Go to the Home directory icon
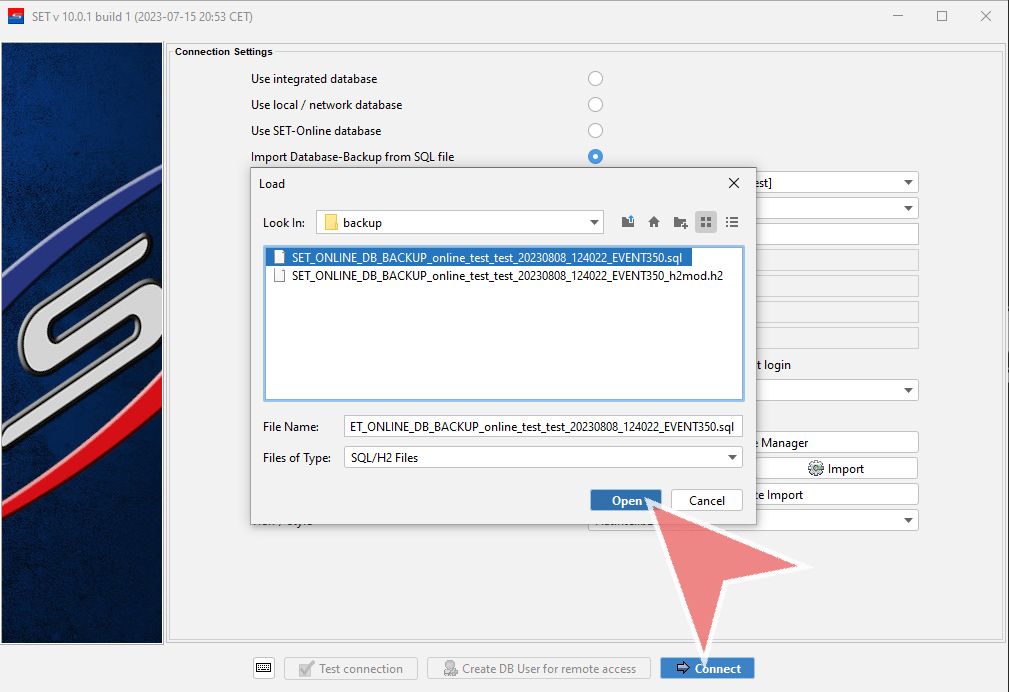Image resolution: width=1009 pixels, height=692 pixels. pyautogui.click(x=654, y=222)
